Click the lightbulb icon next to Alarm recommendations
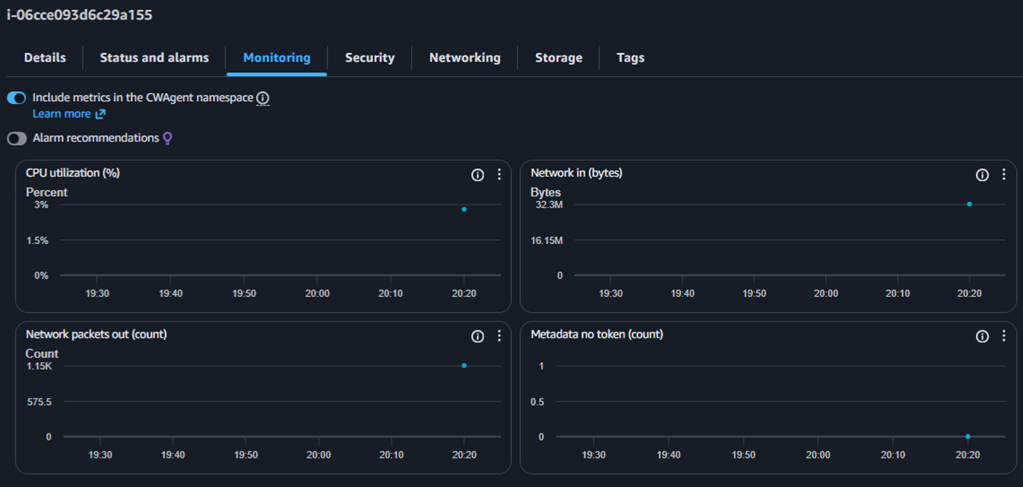The image size is (1023, 487). pyautogui.click(x=168, y=138)
